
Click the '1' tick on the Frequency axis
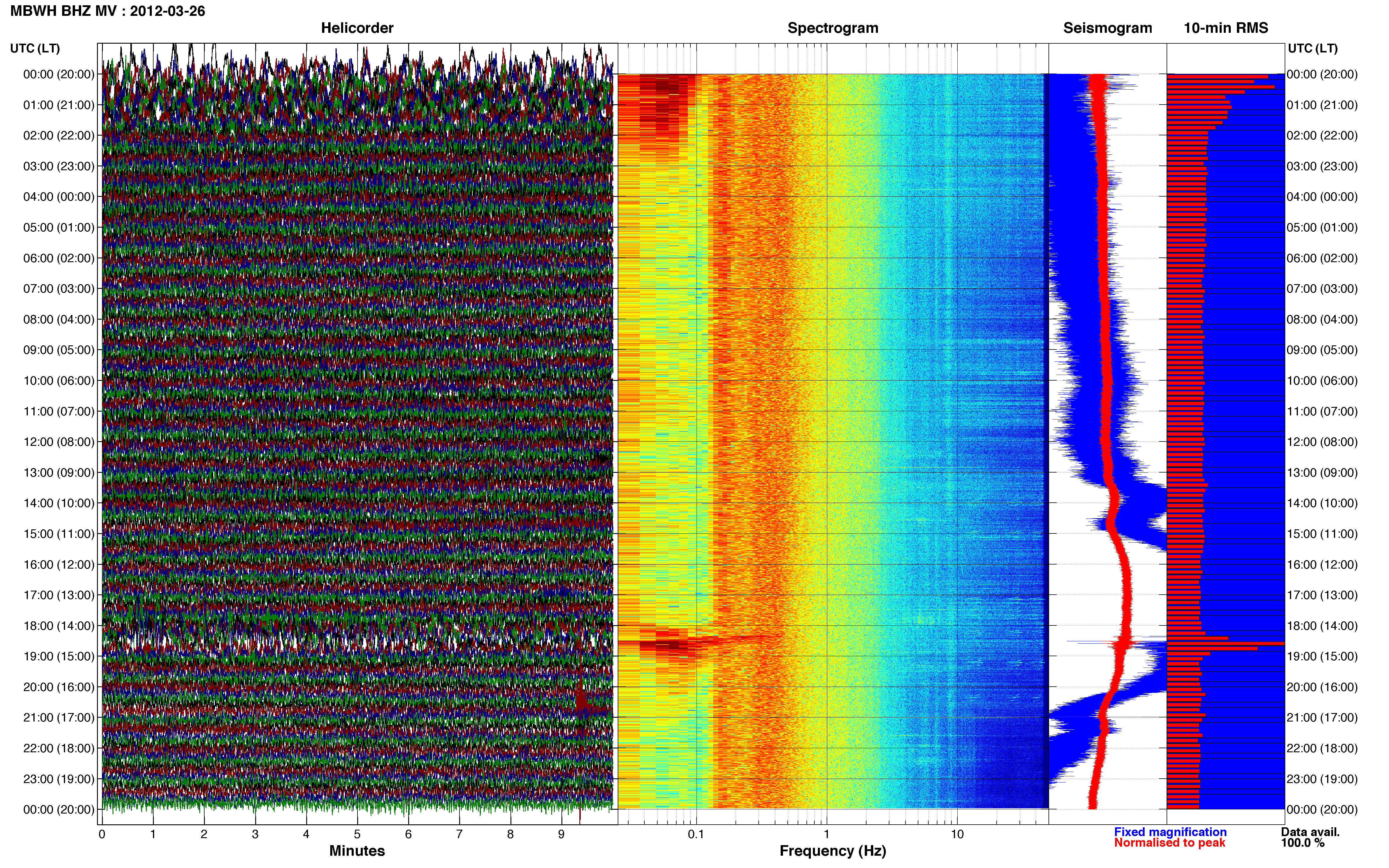tap(827, 834)
